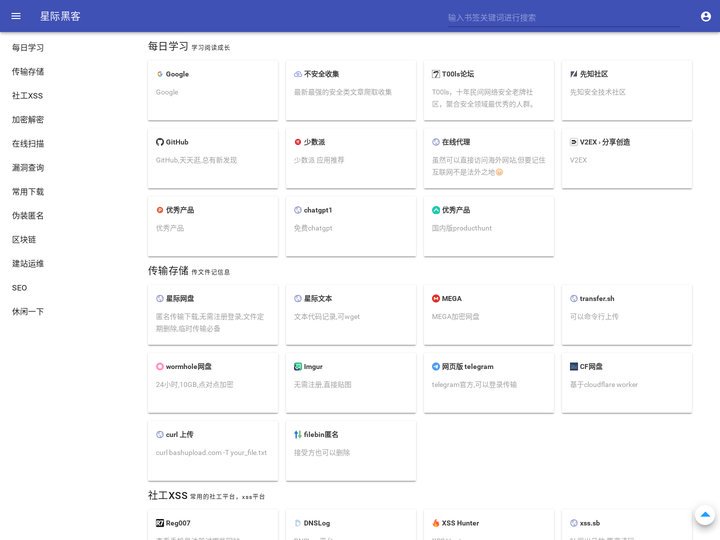Open 建站运维 sidebar category
The image size is (720, 540).
pos(28,264)
